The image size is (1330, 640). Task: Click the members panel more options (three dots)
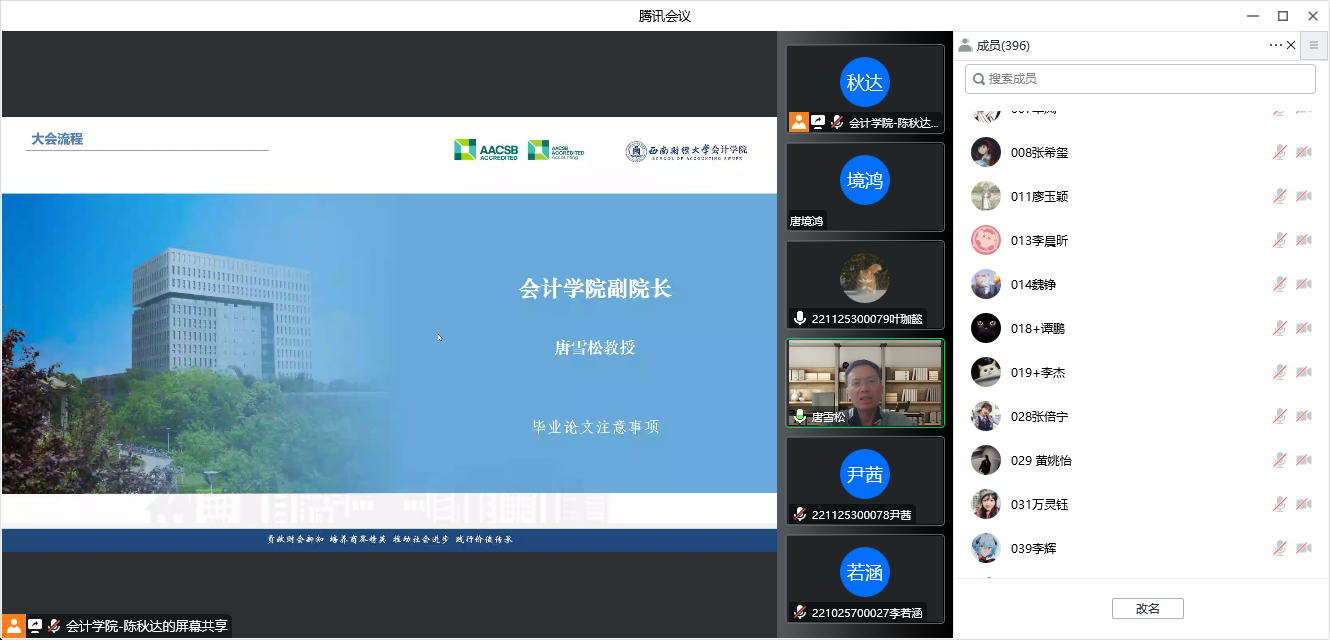tap(1275, 45)
